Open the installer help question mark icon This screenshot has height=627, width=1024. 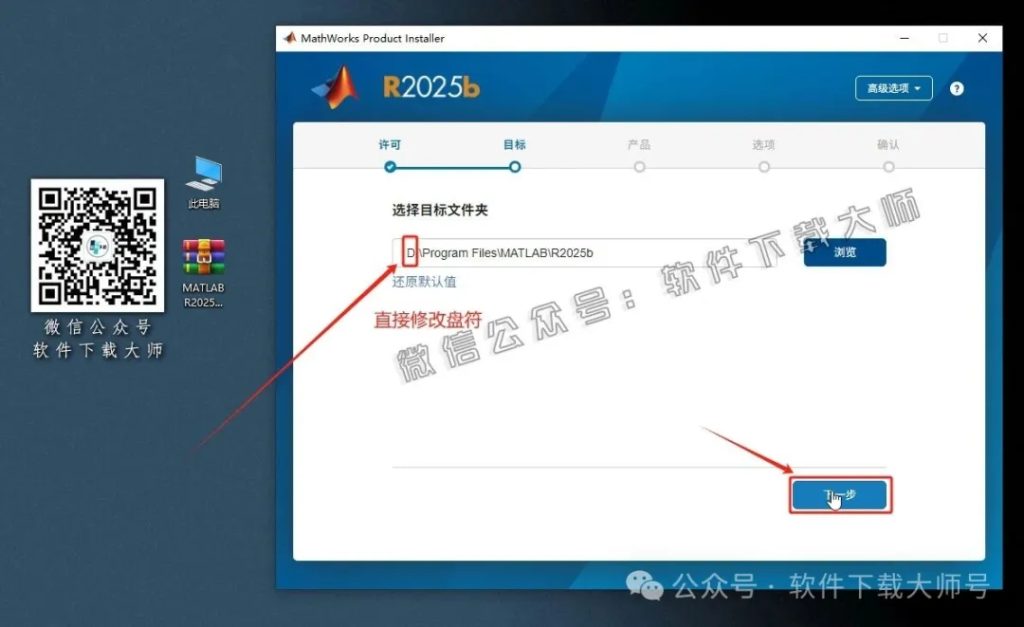click(956, 88)
